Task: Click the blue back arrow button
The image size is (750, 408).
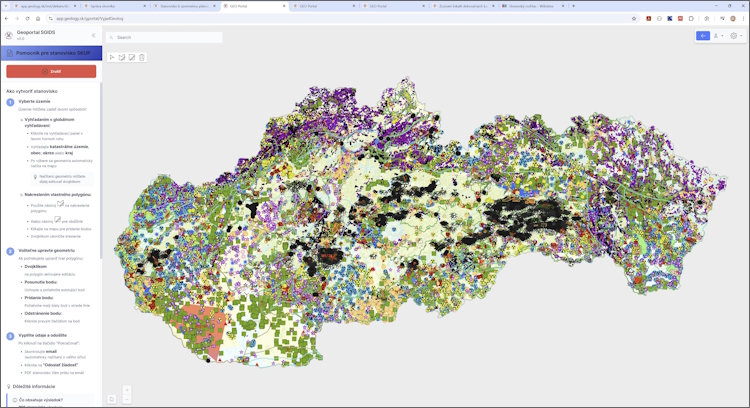Action: click(703, 36)
